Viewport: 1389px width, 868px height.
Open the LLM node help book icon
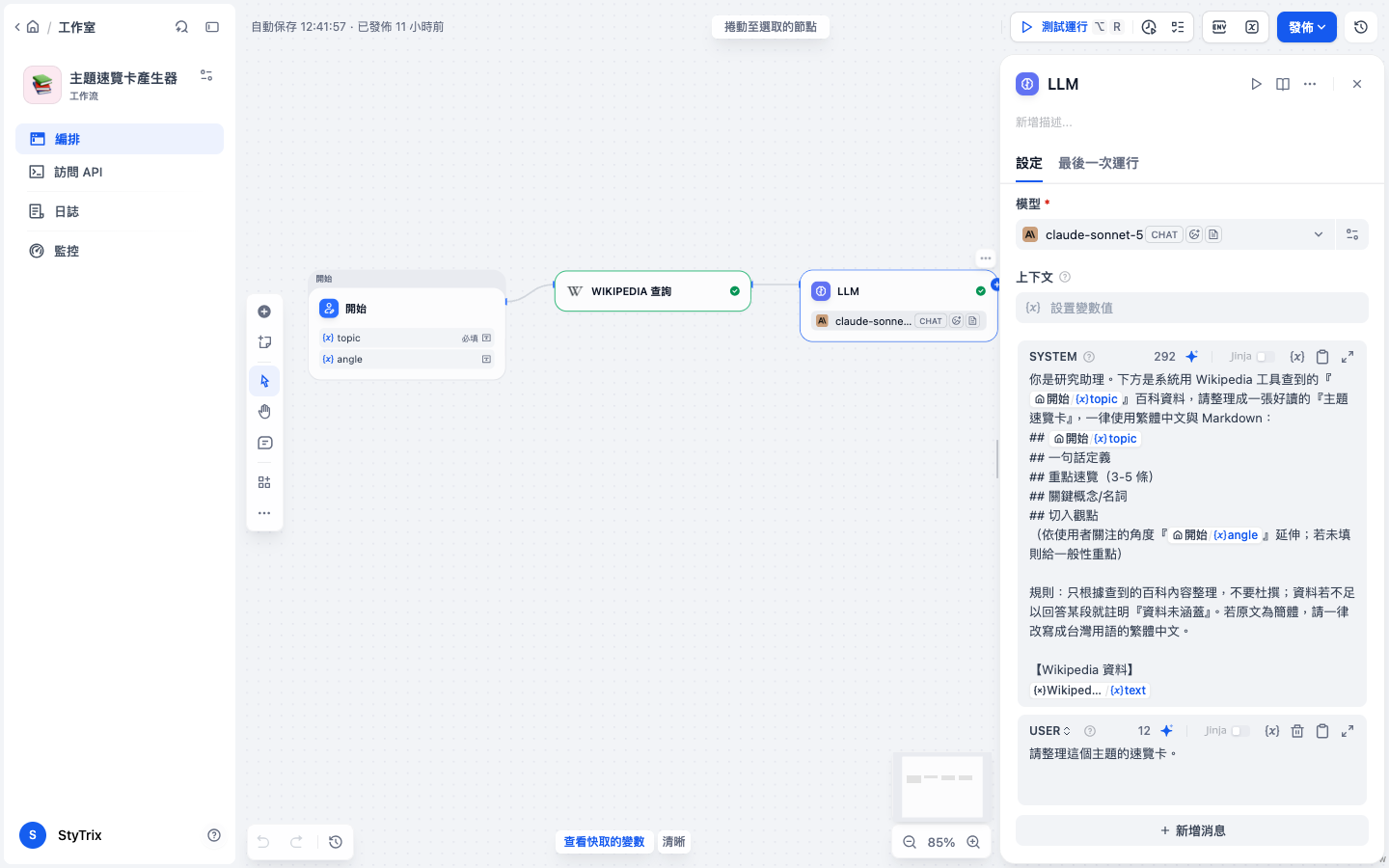(x=1283, y=84)
